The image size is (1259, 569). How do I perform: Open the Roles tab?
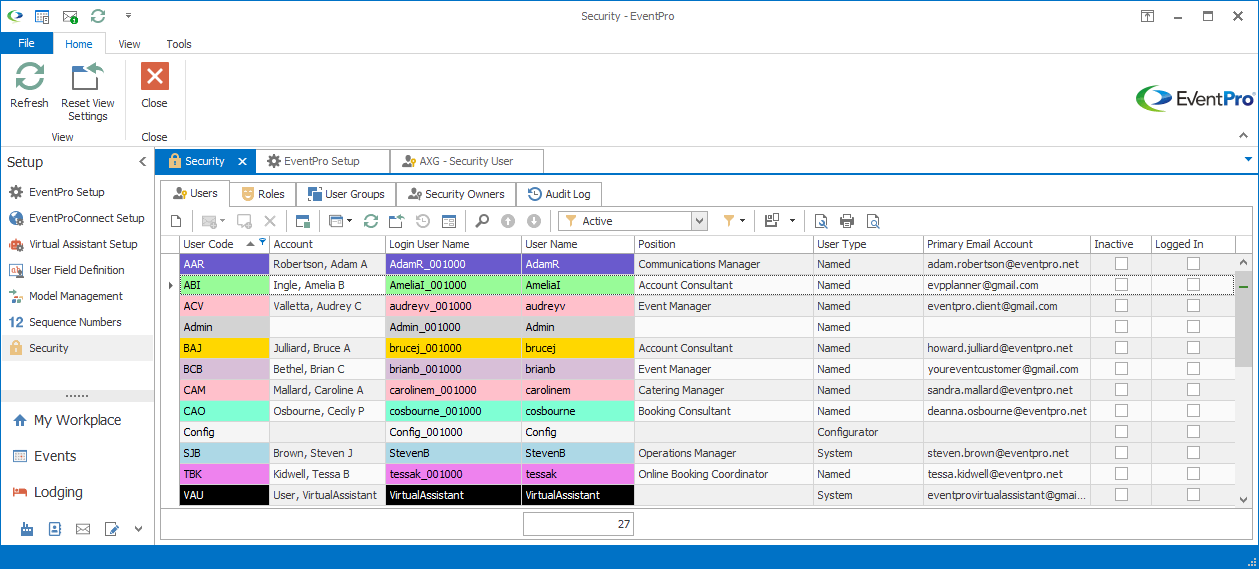click(x=263, y=194)
